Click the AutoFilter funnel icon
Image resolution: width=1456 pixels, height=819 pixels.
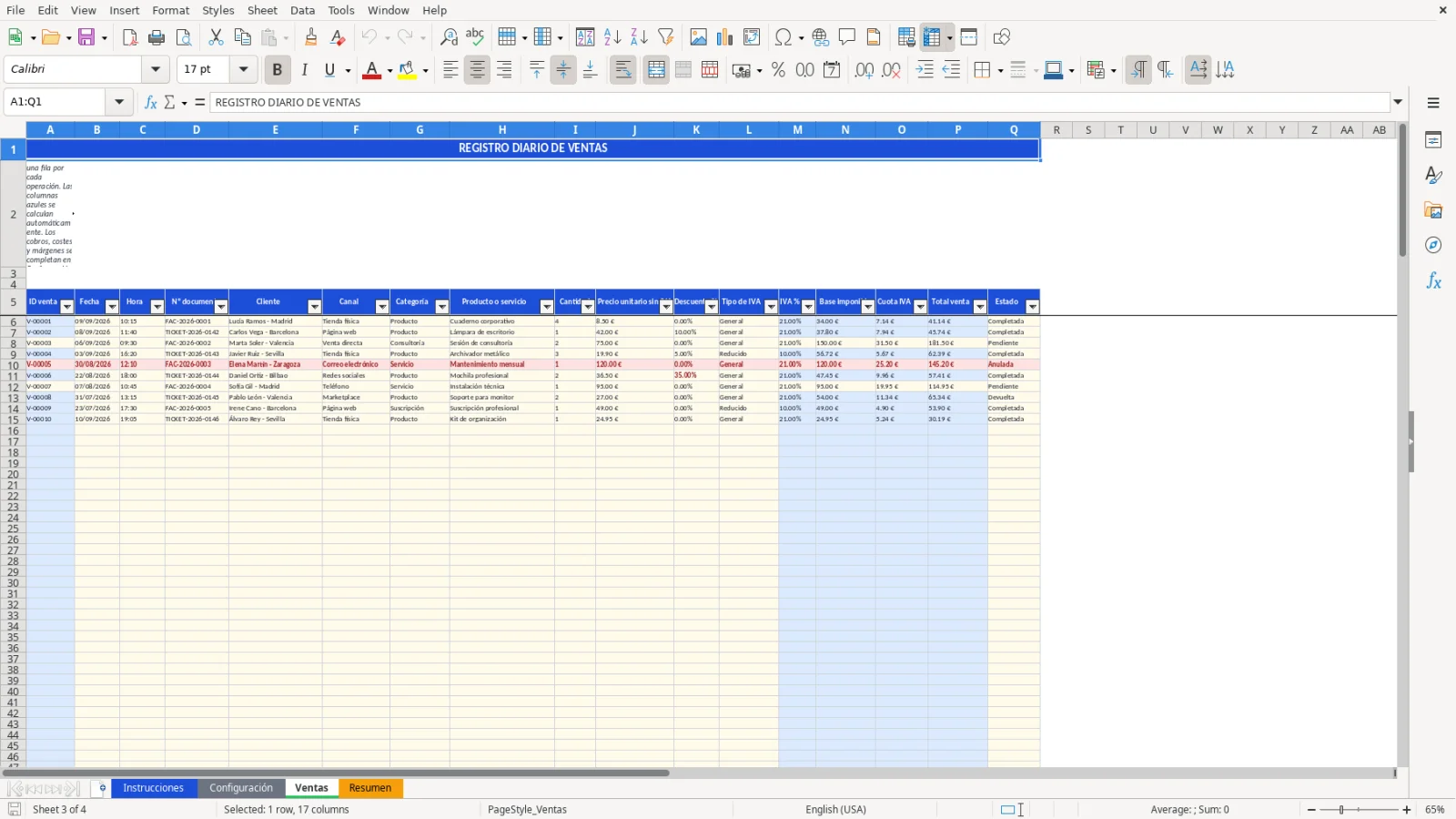point(666,37)
